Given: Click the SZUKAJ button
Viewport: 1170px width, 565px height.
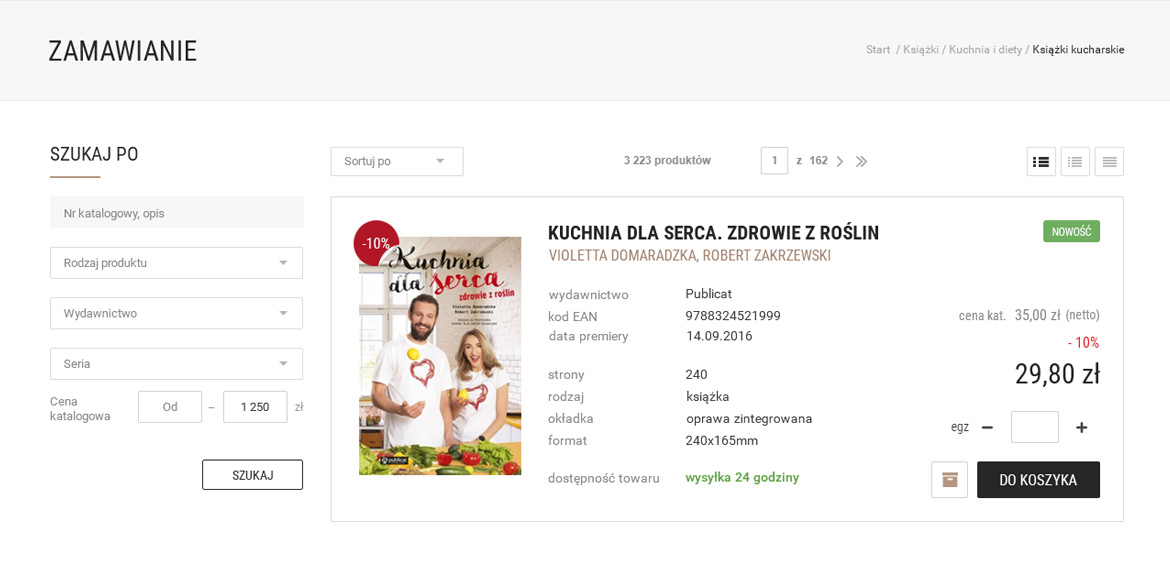Looking at the screenshot, I should coord(252,475).
